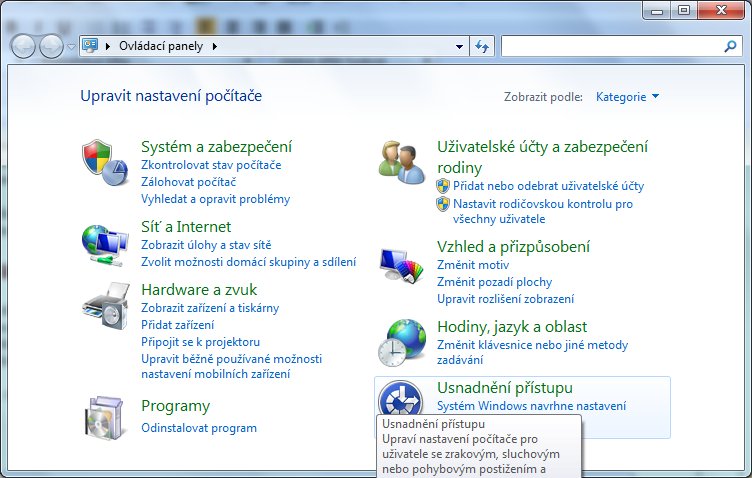Click Zálohovat počítač link
The width and height of the screenshot is (752, 478).
[188, 182]
